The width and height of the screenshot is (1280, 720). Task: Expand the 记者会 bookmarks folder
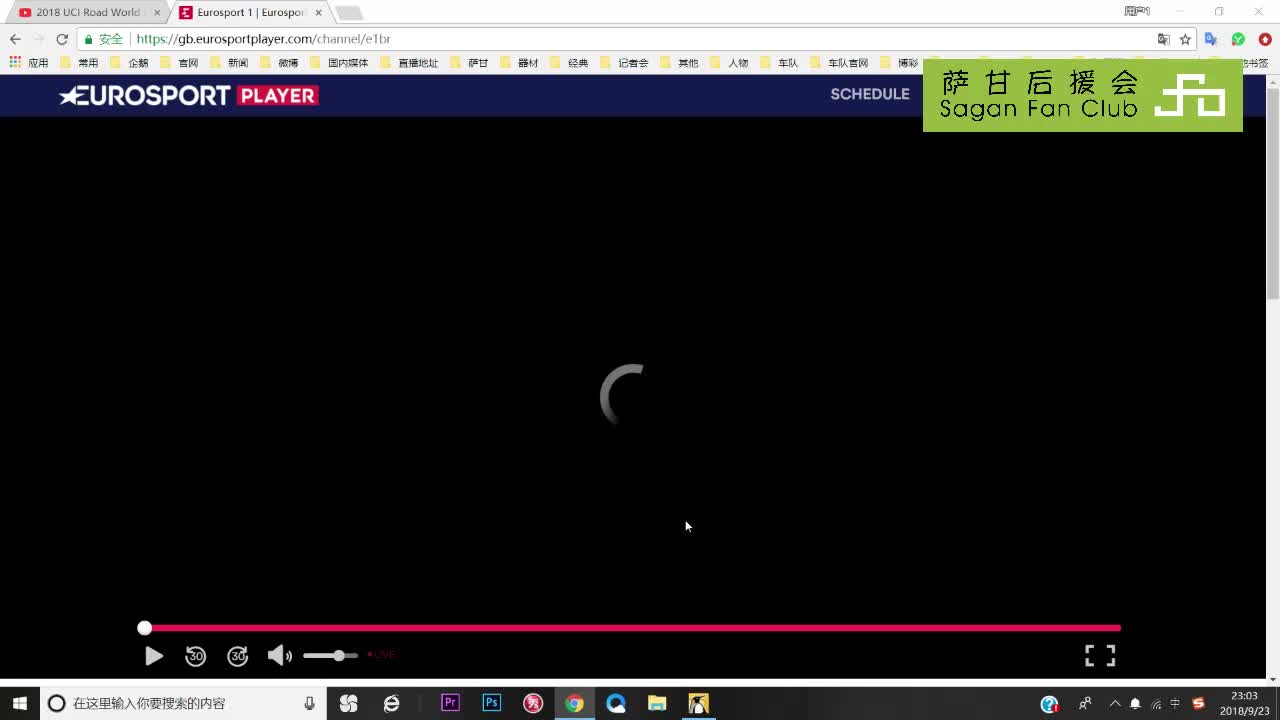tap(625, 63)
